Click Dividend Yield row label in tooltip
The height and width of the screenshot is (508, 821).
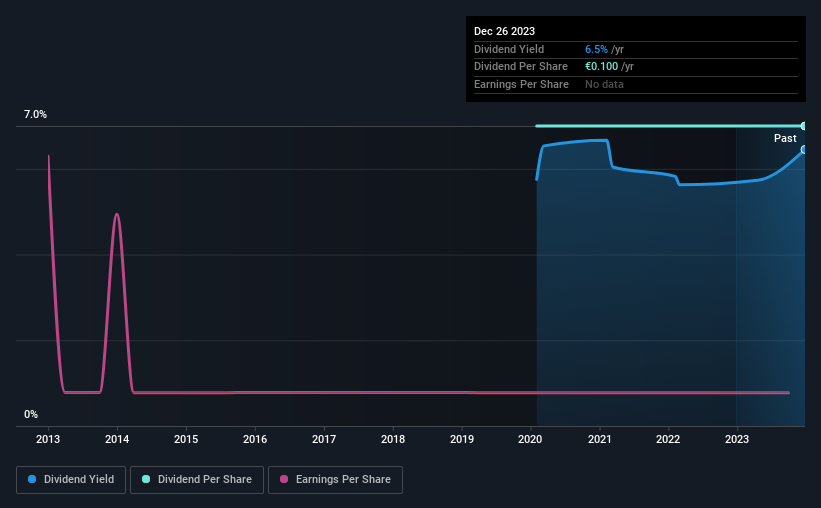509,49
